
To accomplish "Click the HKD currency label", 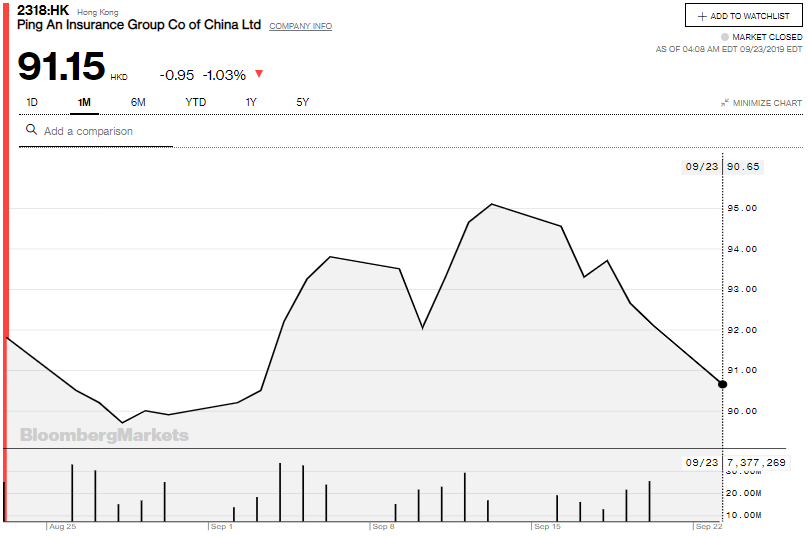I will (119, 77).
